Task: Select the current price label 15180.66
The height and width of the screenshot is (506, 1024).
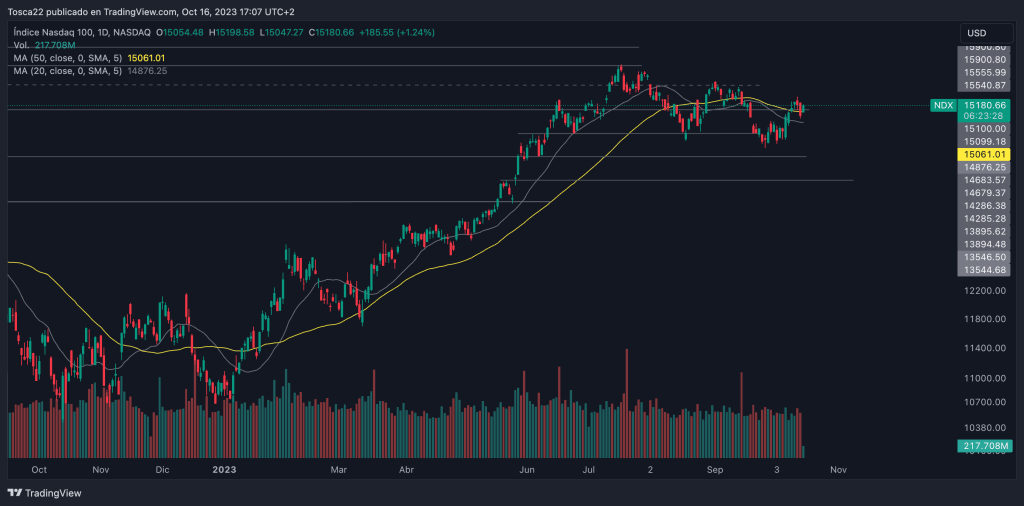Action: 985,105
